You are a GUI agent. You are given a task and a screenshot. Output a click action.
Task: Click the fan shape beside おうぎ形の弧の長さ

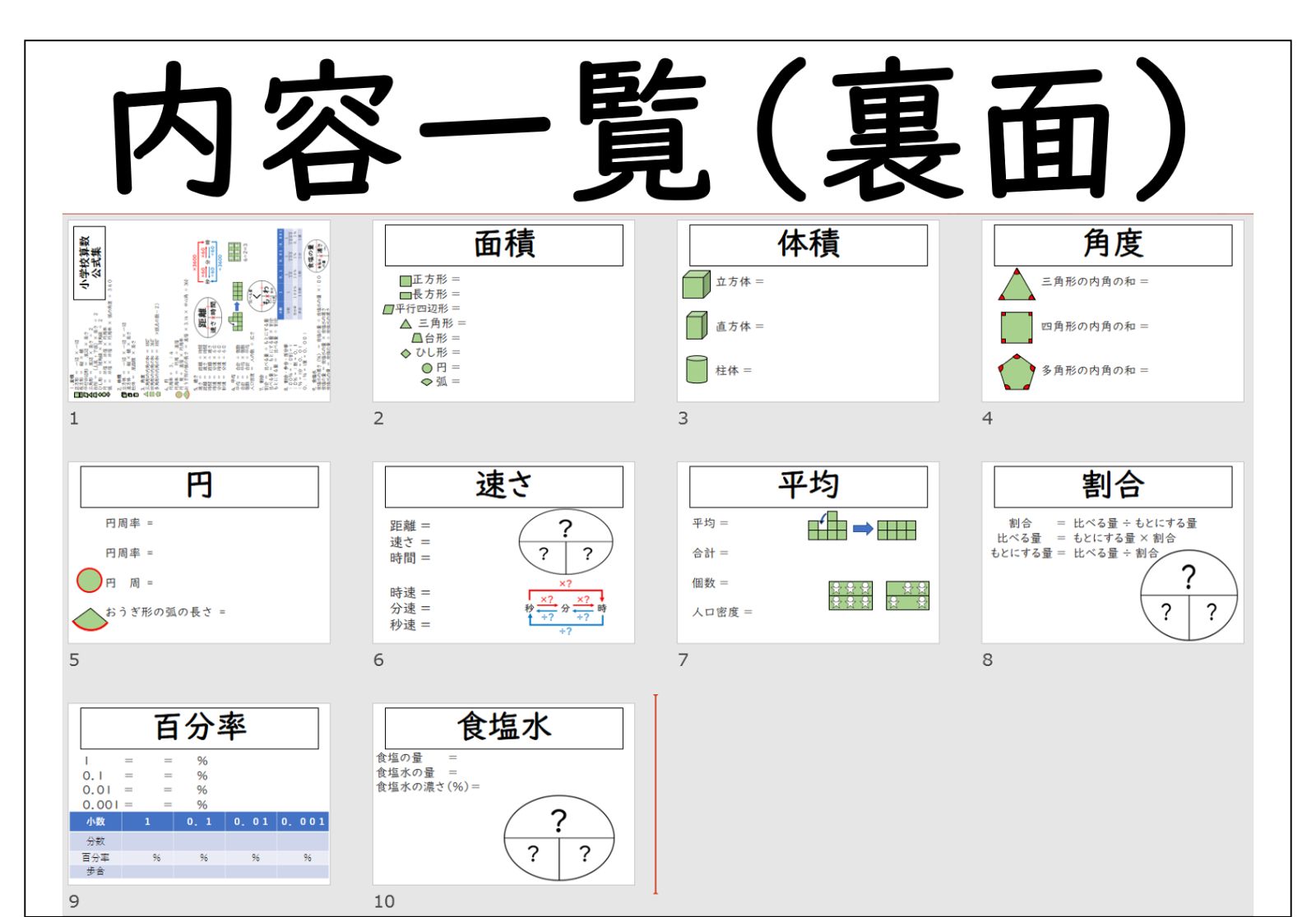click(89, 618)
